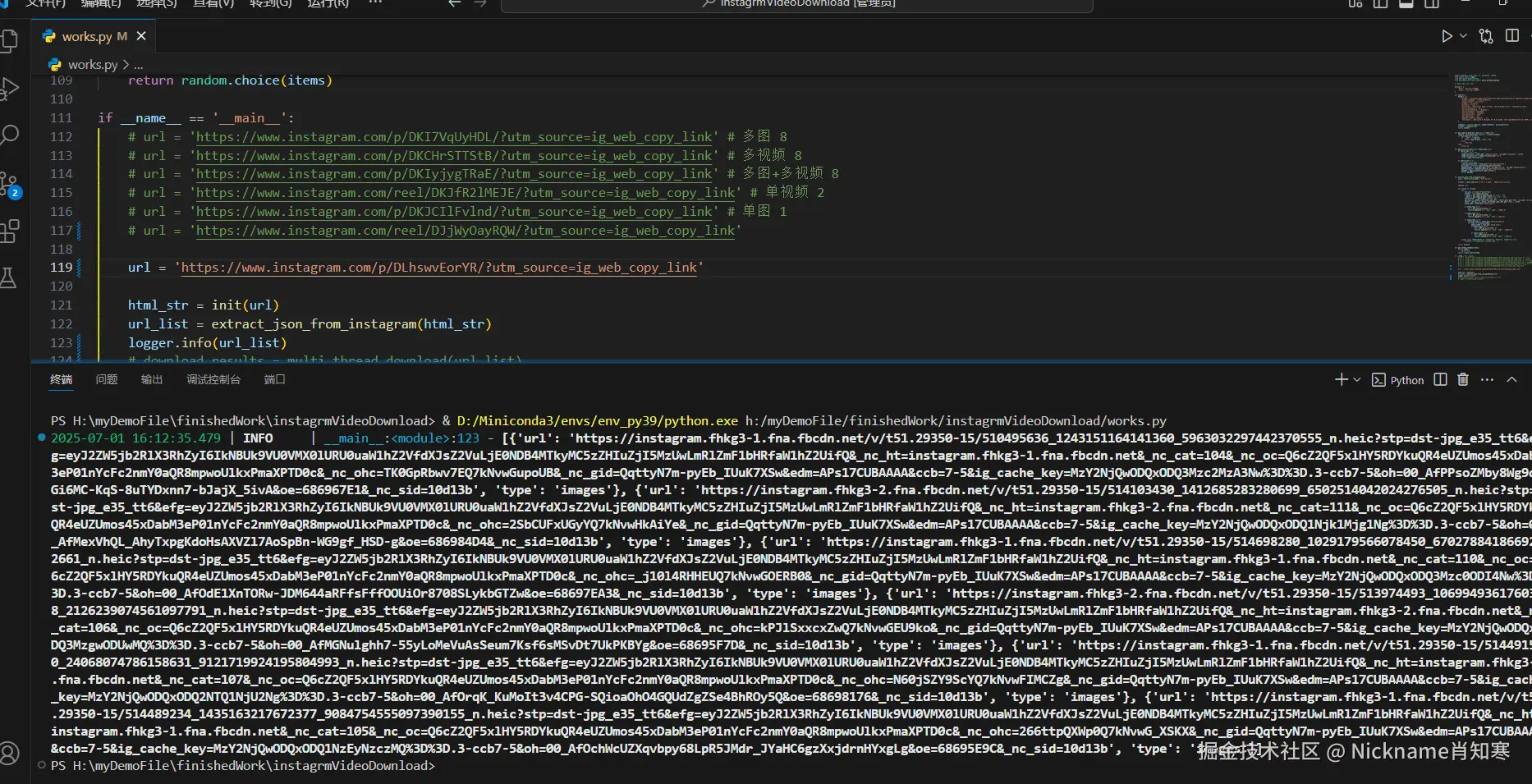
Task: Toggle the secondary side bar
Action: pos(1432,3)
